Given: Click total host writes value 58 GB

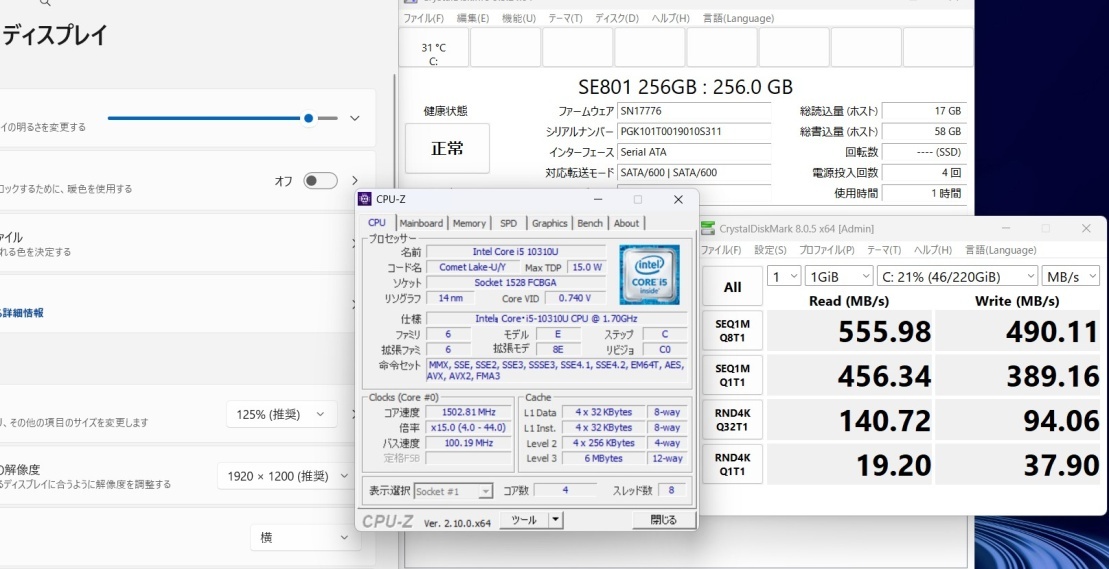Looking at the screenshot, I should pyautogui.click(x=924, y=131).
